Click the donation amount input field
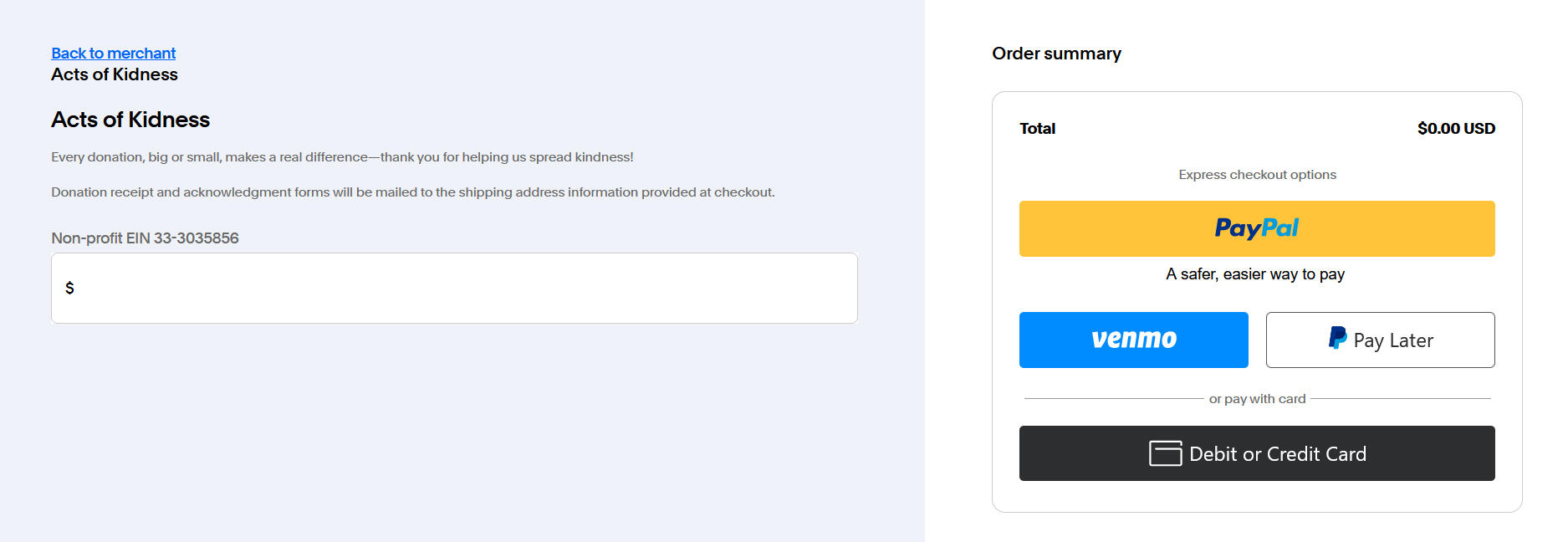This screenshot has height=542, width=1568. (x=460, y=288)
